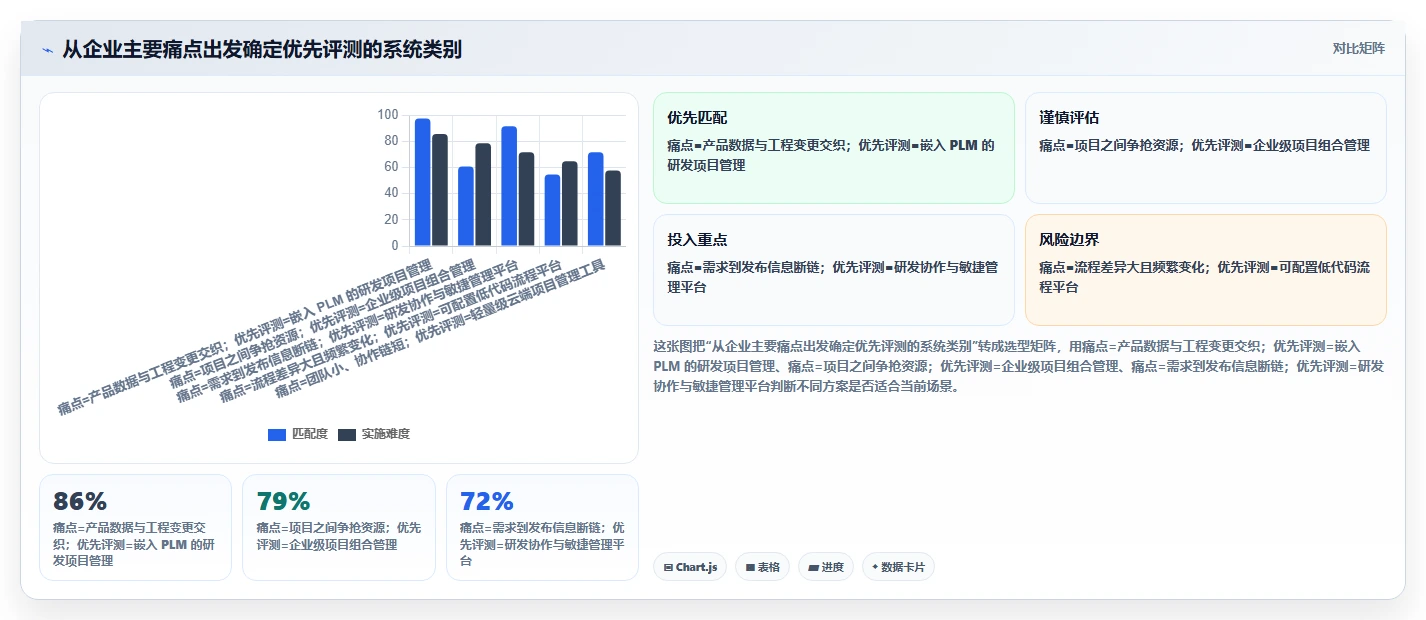
Task: Click the fifth dark bar in chart
Action: point(613,208)
